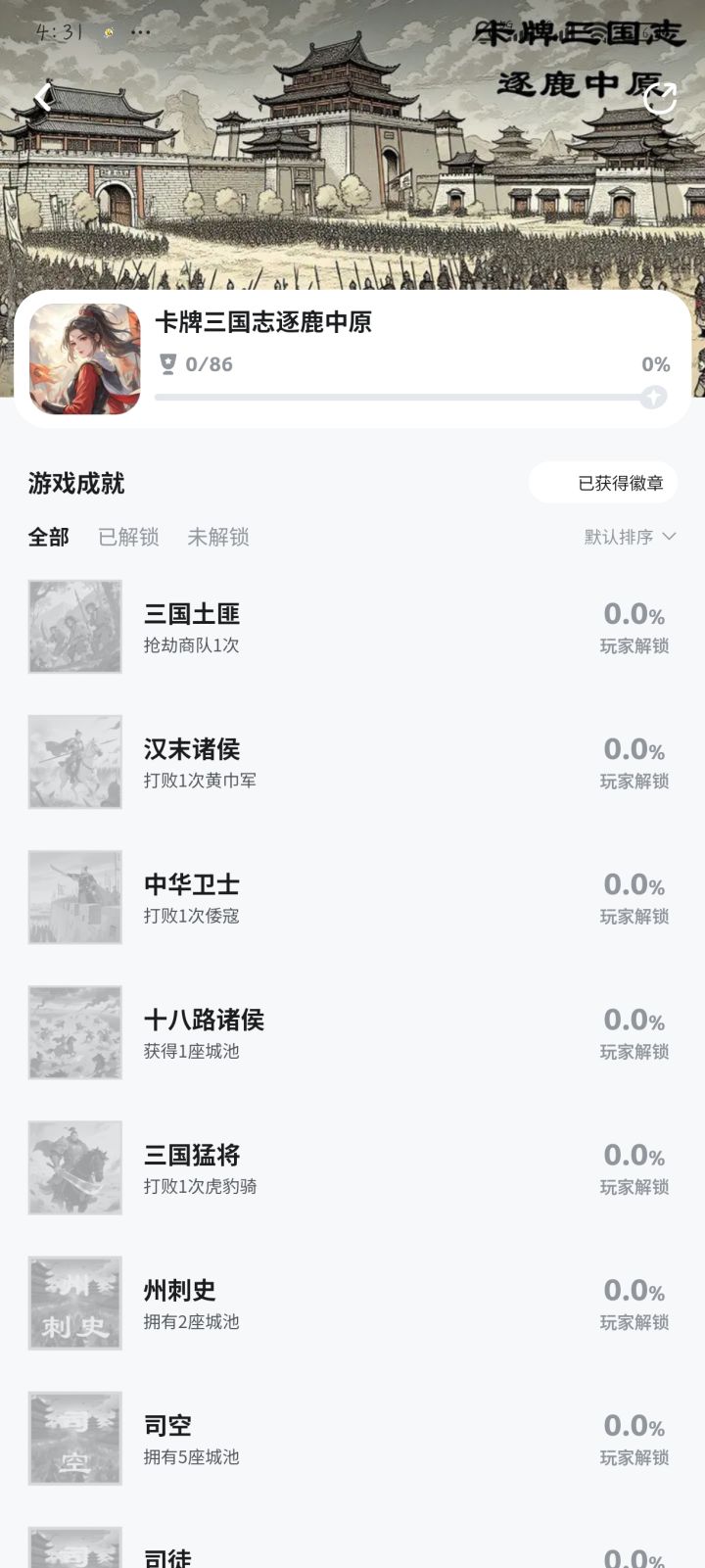Switch to the 已解锁 tab
This screenshot has width=705, height=1568.
click(x=128, y=537)
